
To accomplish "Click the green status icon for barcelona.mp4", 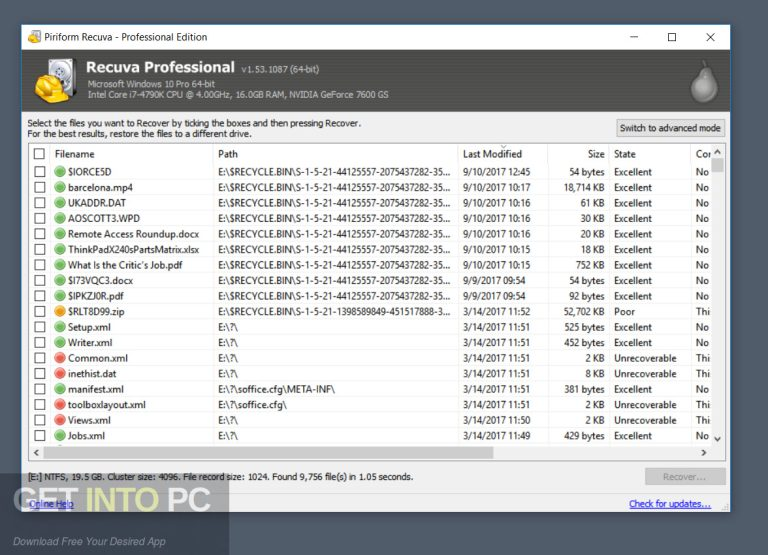I will (60, 187).
